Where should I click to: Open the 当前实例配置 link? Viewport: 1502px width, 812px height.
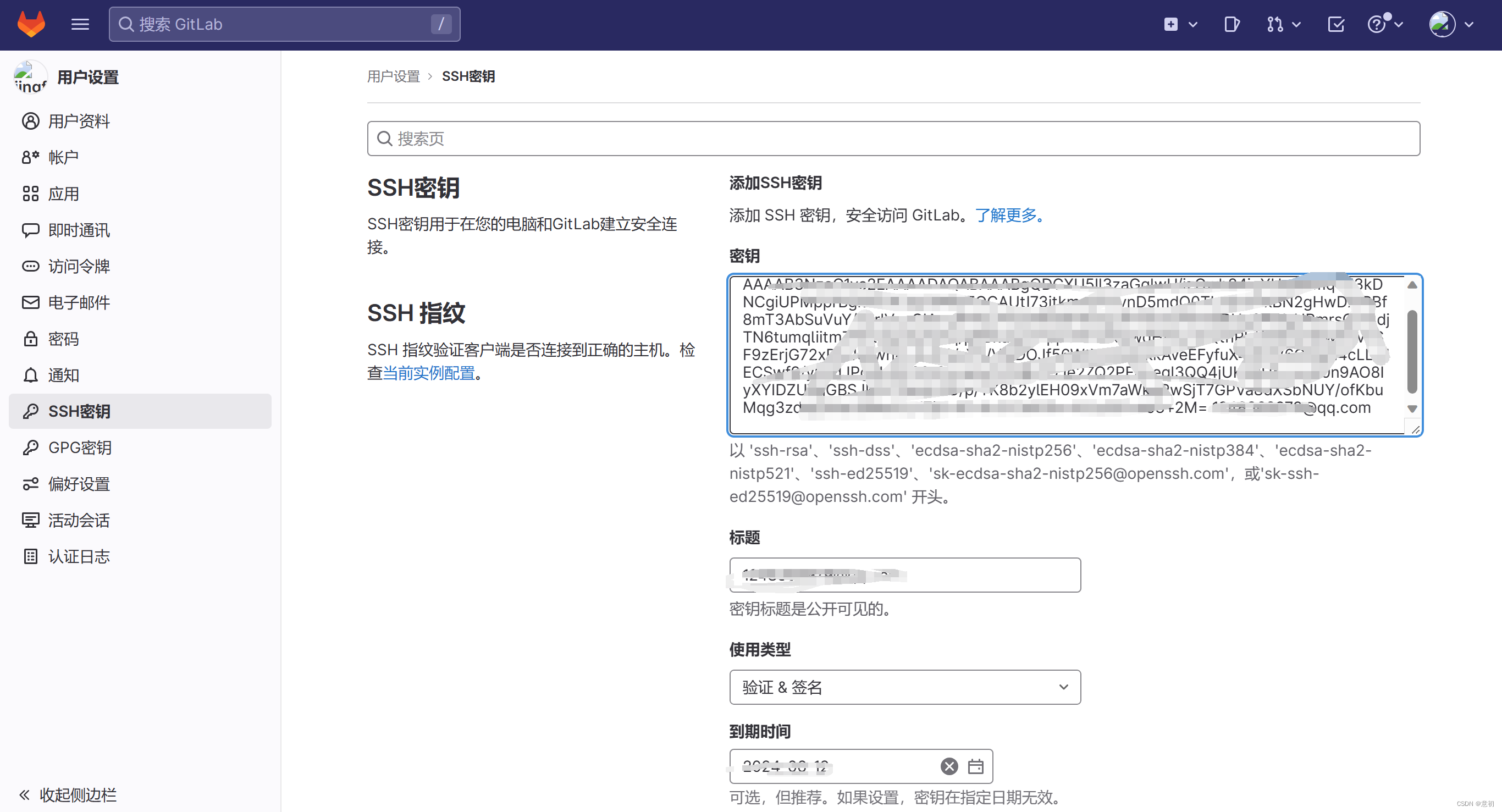pos(429,373)
